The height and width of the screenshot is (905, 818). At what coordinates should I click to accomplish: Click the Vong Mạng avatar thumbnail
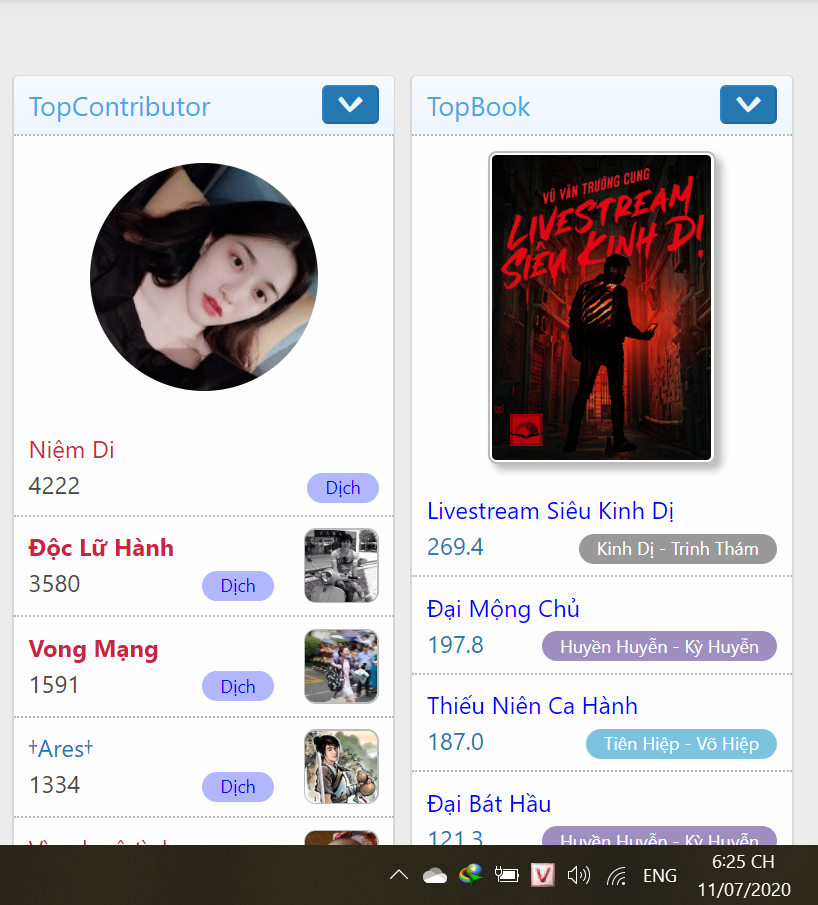(x=341, y=667)
